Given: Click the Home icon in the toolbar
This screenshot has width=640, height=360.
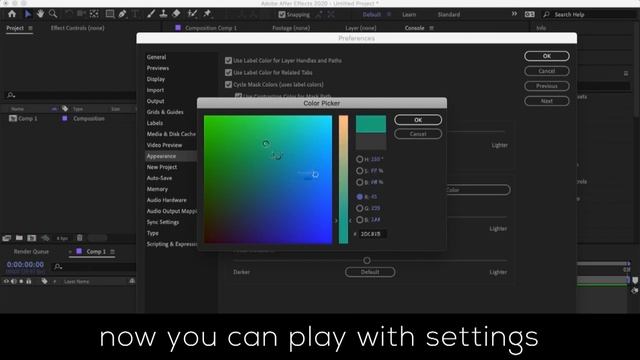Looking at the screenshot, I should 12,14.
